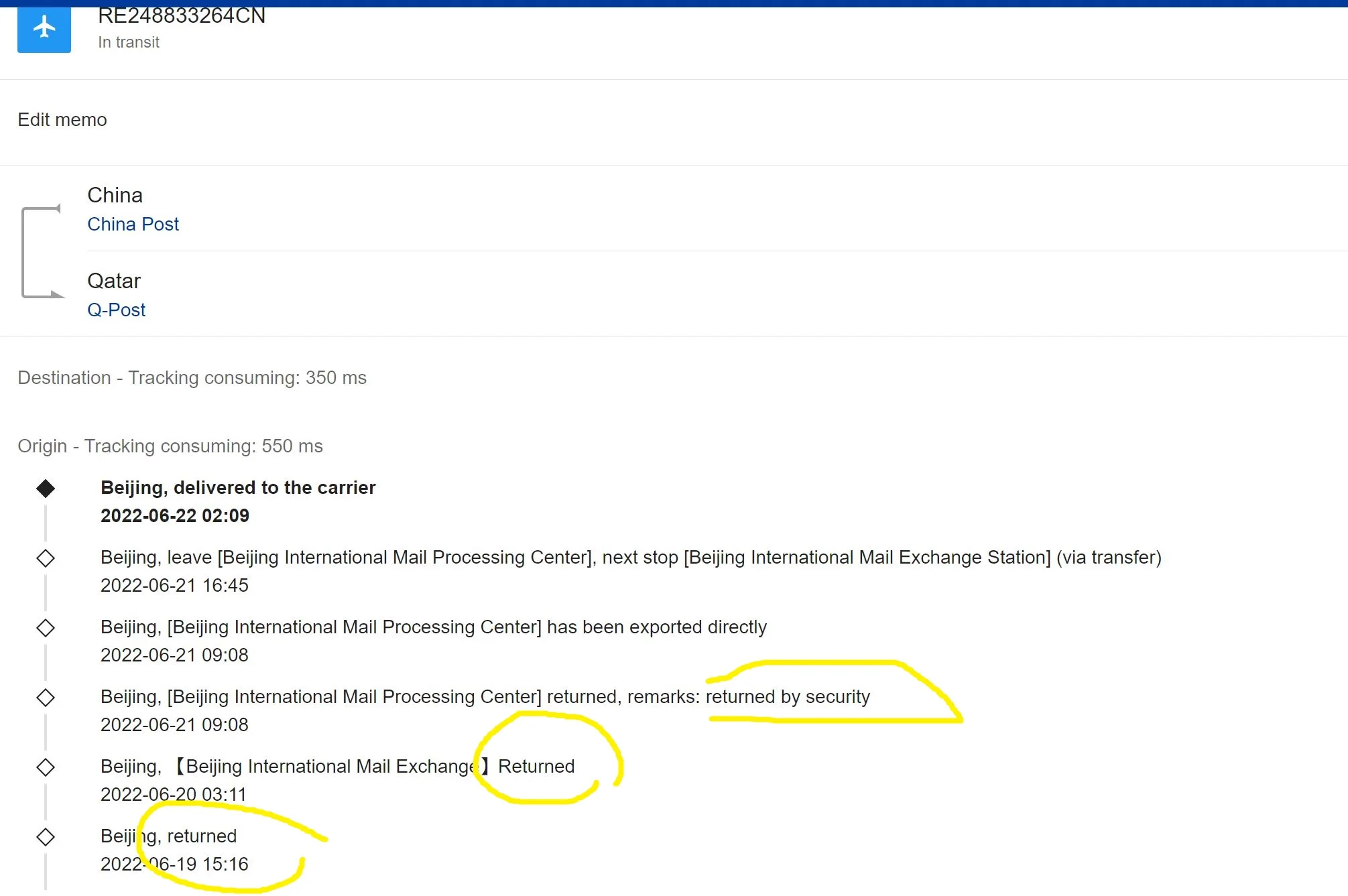Click Edit memo

pos(62,120)
